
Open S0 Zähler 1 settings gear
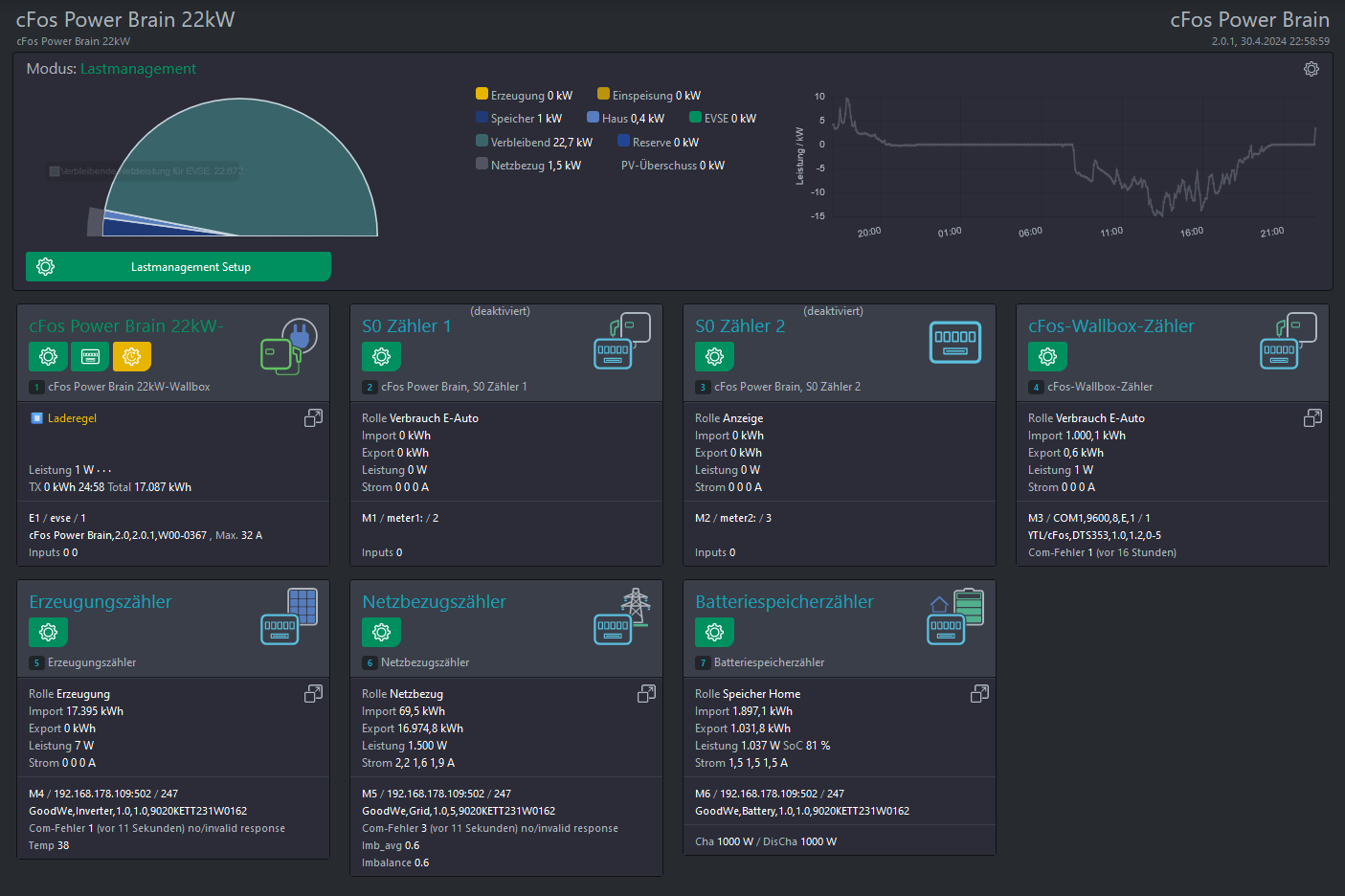point(381,357)
